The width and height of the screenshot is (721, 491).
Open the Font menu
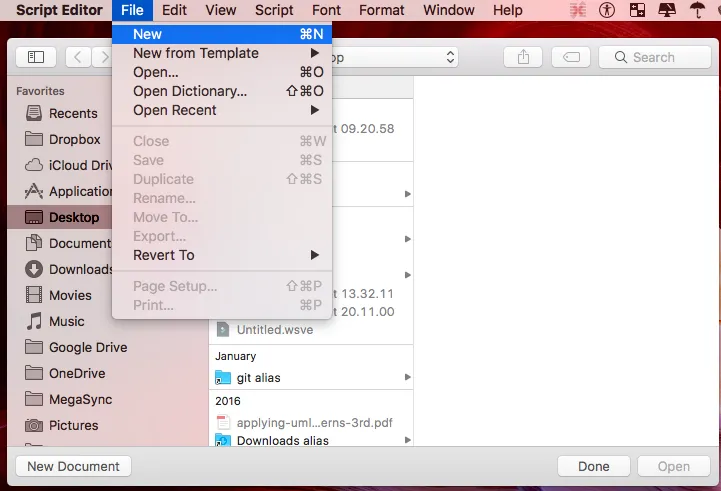(326, 10)
